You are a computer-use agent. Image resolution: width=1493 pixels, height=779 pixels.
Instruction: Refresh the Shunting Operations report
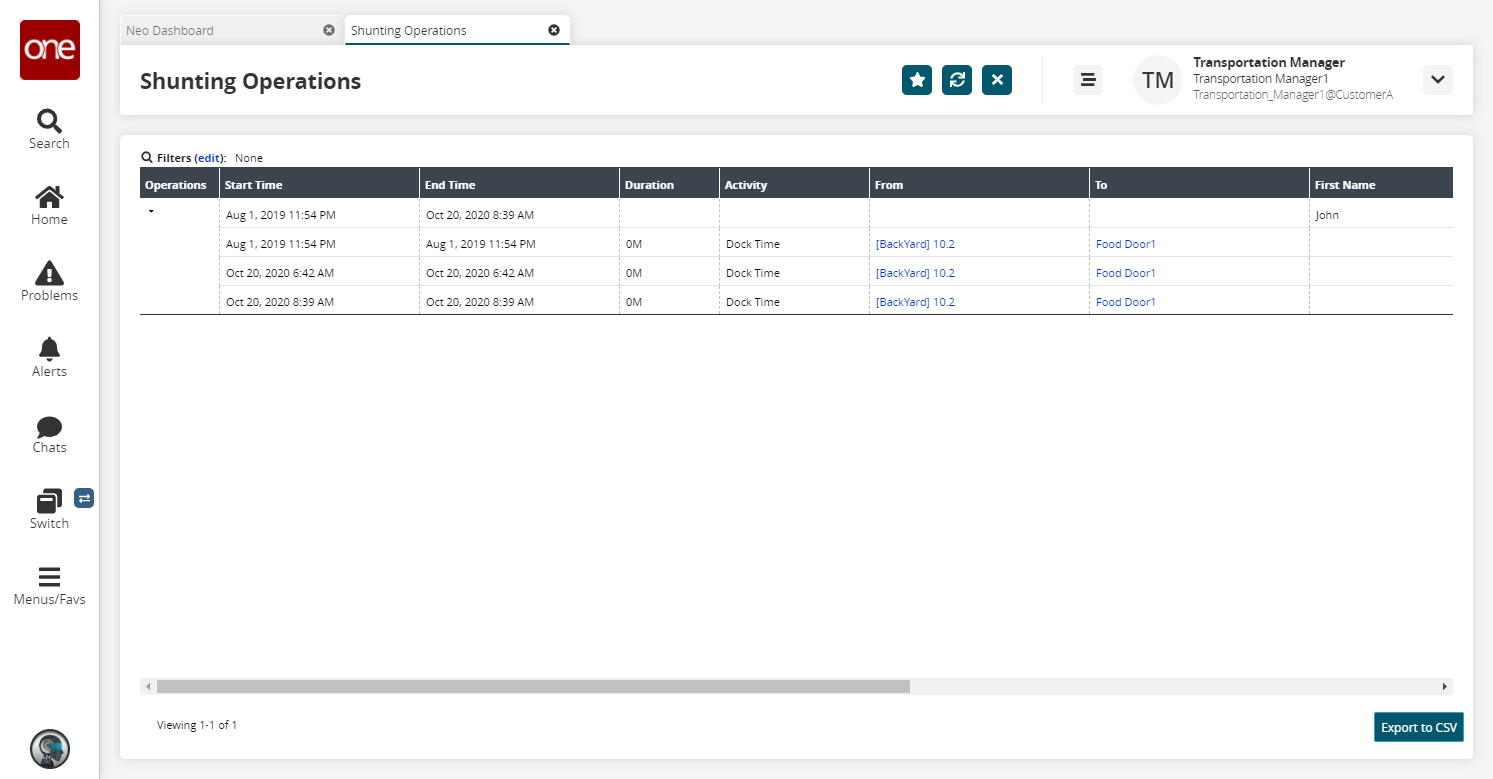point(957,80)
